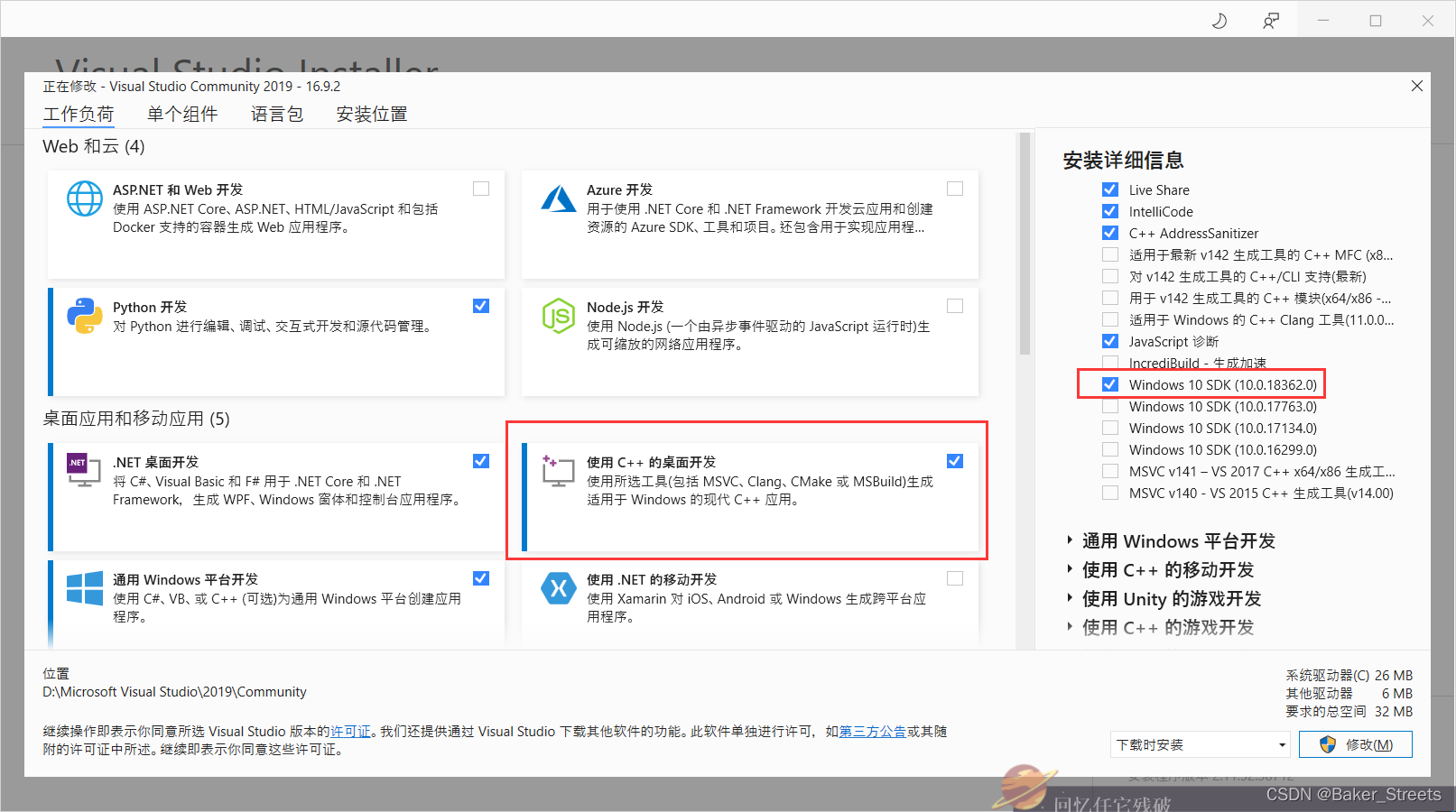Check MSVC v140 VS 2015 tools checkbox
This screenshot has width=1456, height=812.
click(x=1110, y=493)
